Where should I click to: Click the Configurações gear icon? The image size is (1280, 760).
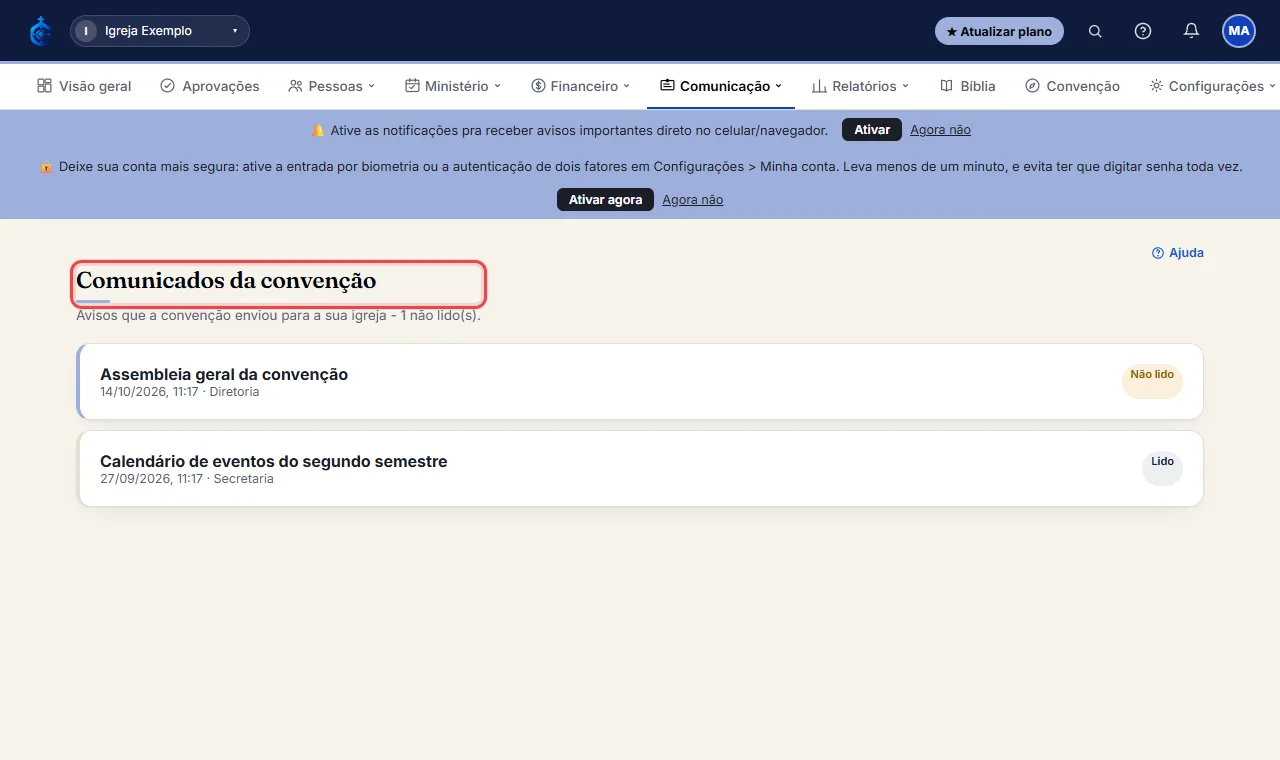point(1156,86)
